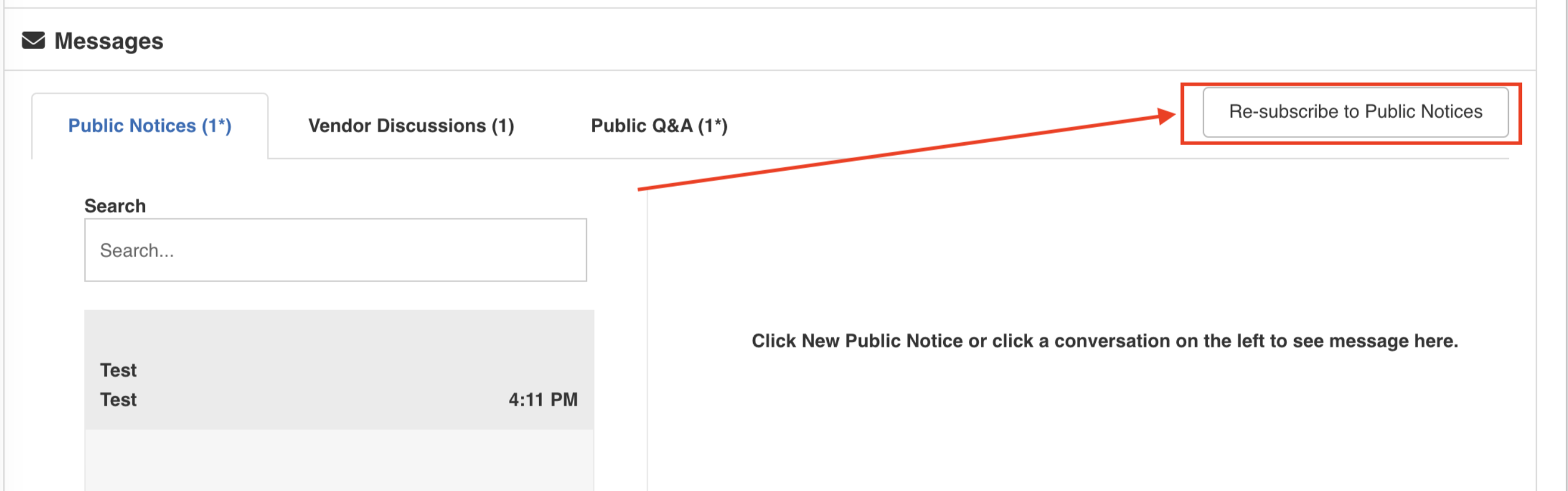Click Re-subscribe to Public Notices button
Viewport: 1568px width, 491px height.
click(x=1356, y=112)
